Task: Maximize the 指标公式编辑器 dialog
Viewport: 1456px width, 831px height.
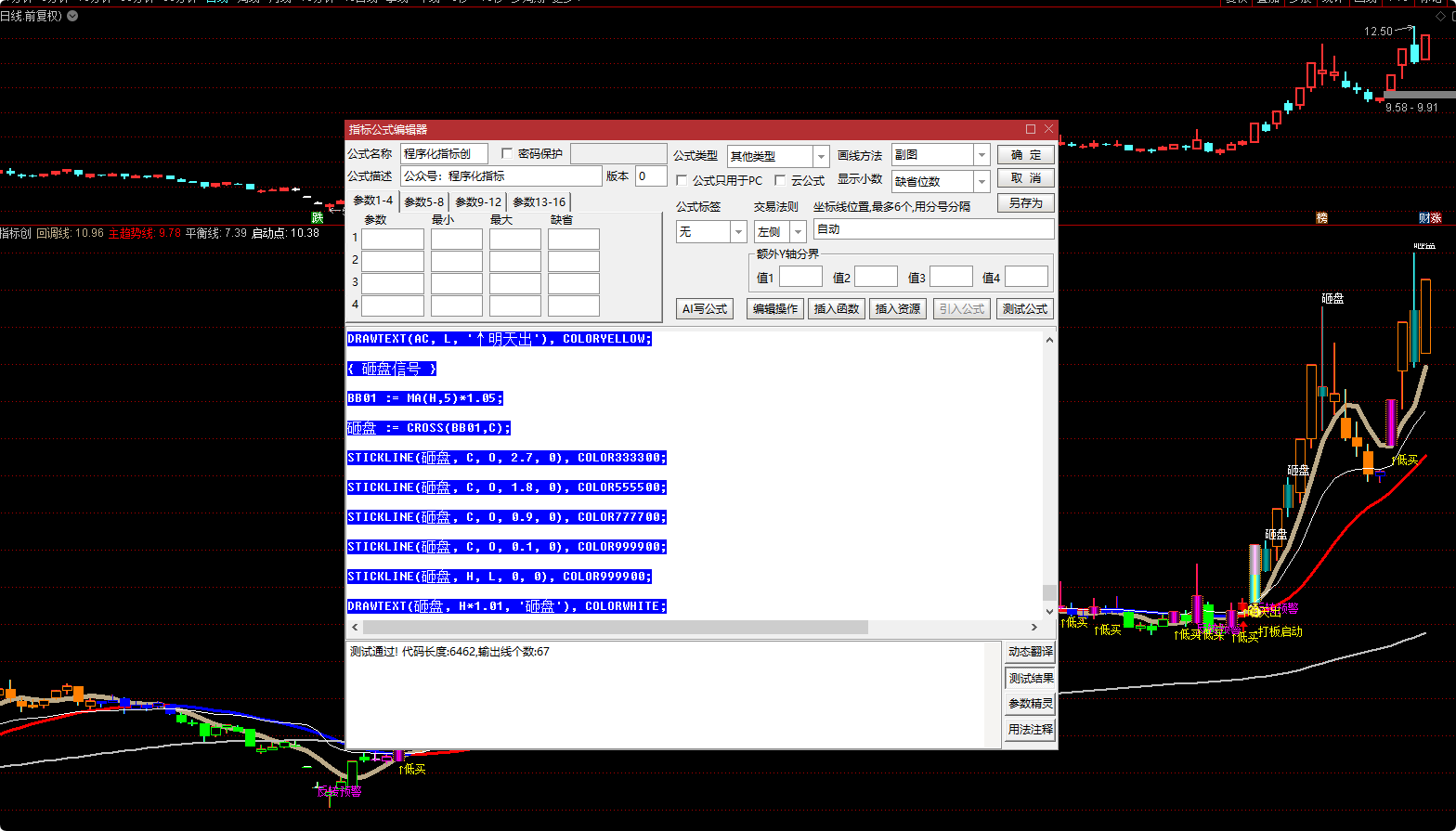Action: click(x=1031, y=129)
